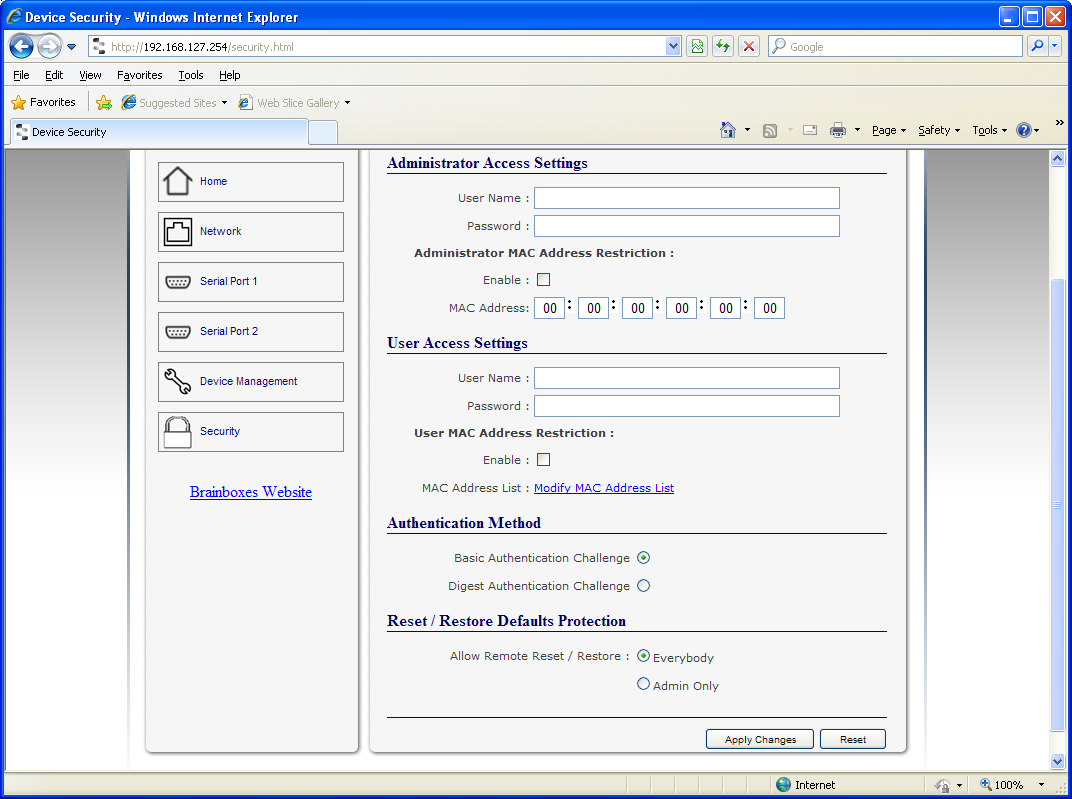
Task: Follow the Modify MAC Address List link
Action: click(x=603, y=487)
